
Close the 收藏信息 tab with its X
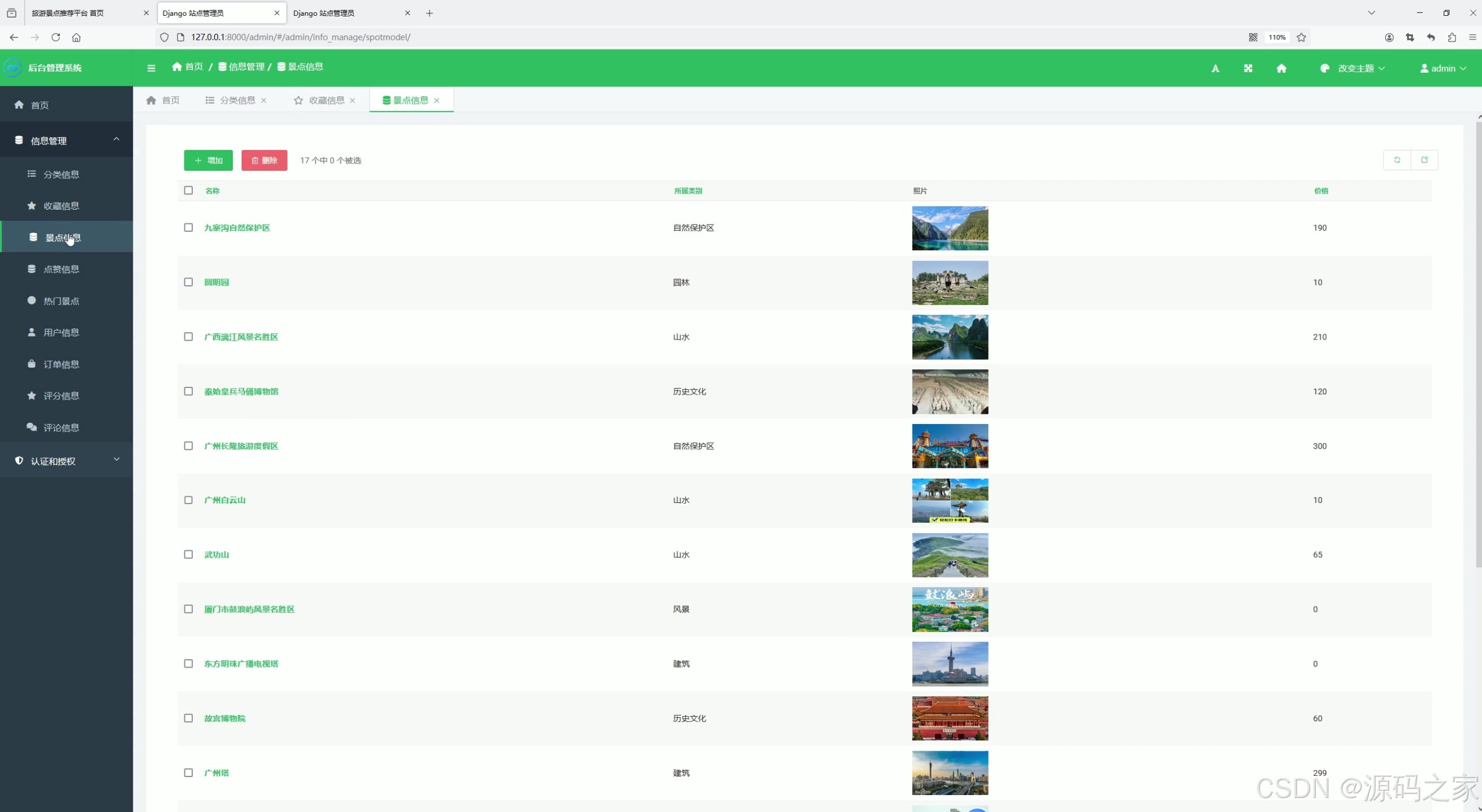[352, 100]
